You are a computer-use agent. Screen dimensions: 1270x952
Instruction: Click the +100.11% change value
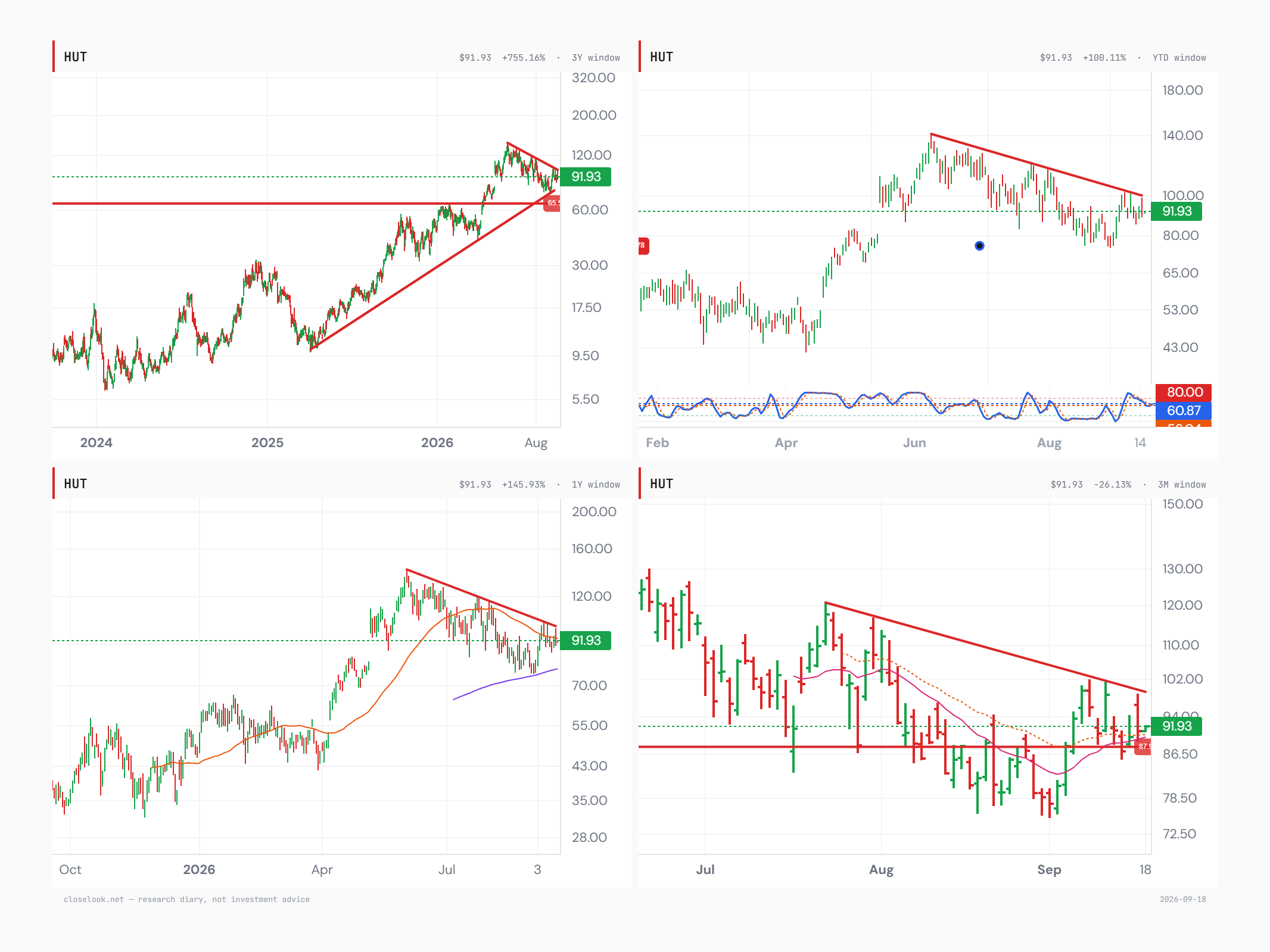tap(1104, 58)
